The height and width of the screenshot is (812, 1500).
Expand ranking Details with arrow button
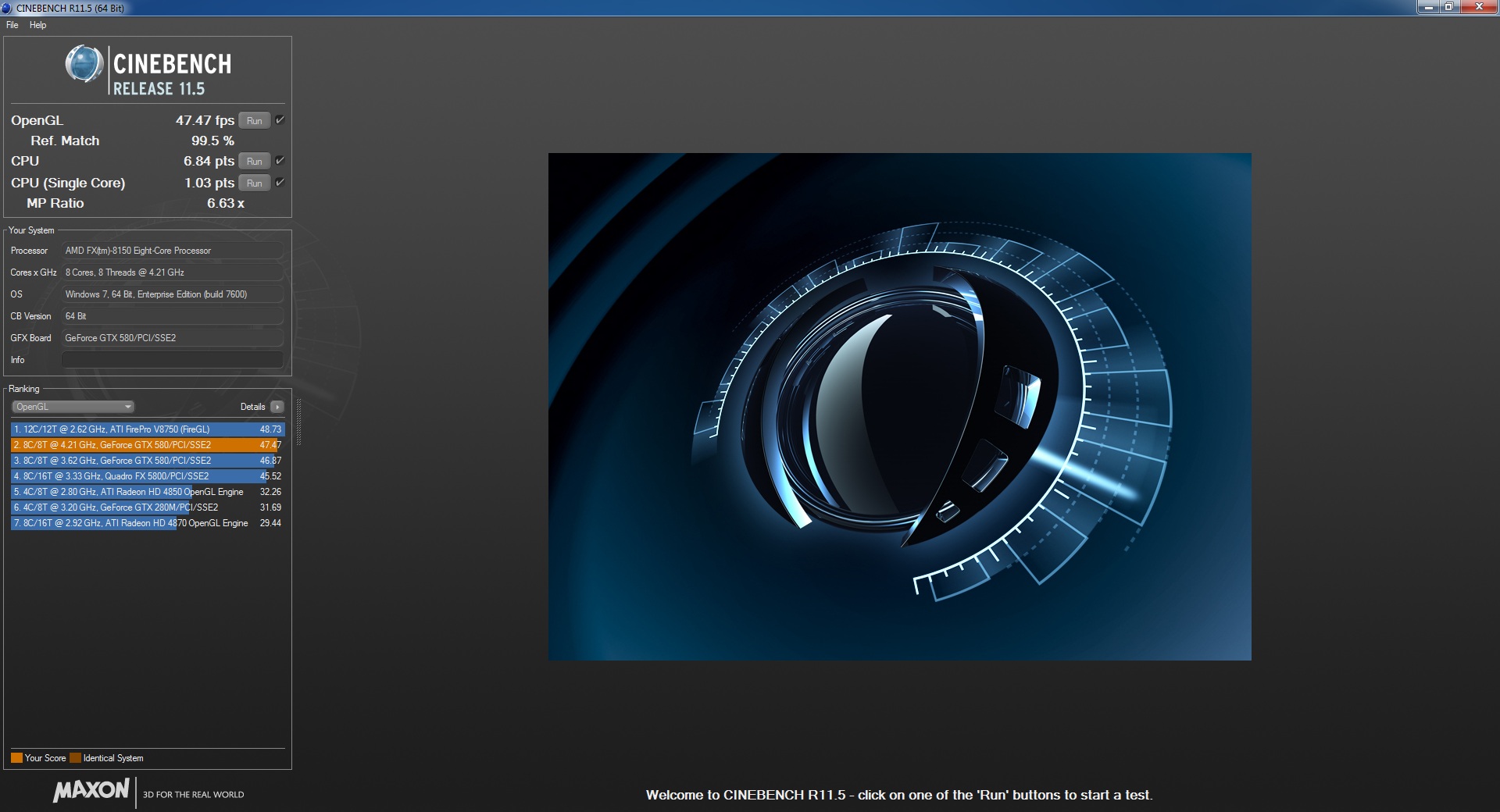coord(277,407)
